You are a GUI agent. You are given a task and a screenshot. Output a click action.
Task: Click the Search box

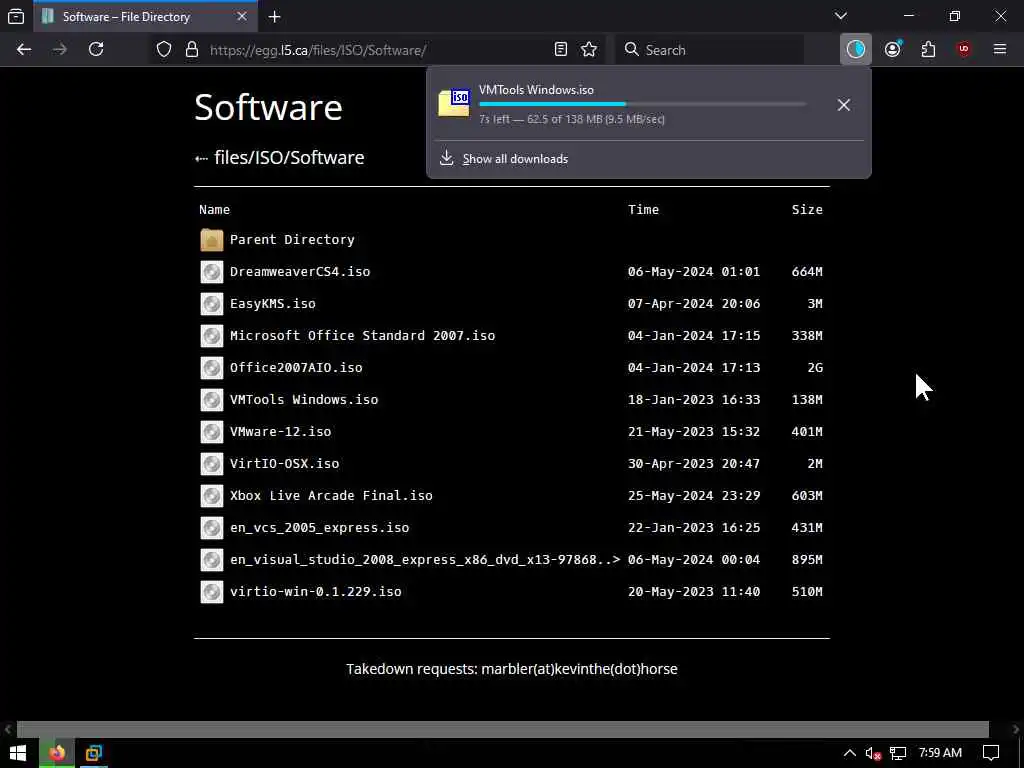pos(710,50)
